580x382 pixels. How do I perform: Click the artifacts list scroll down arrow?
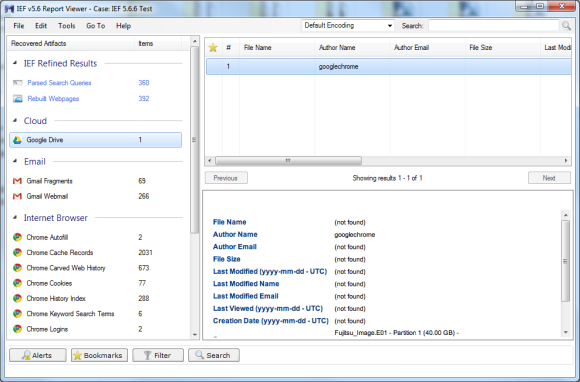coord(195,335)
